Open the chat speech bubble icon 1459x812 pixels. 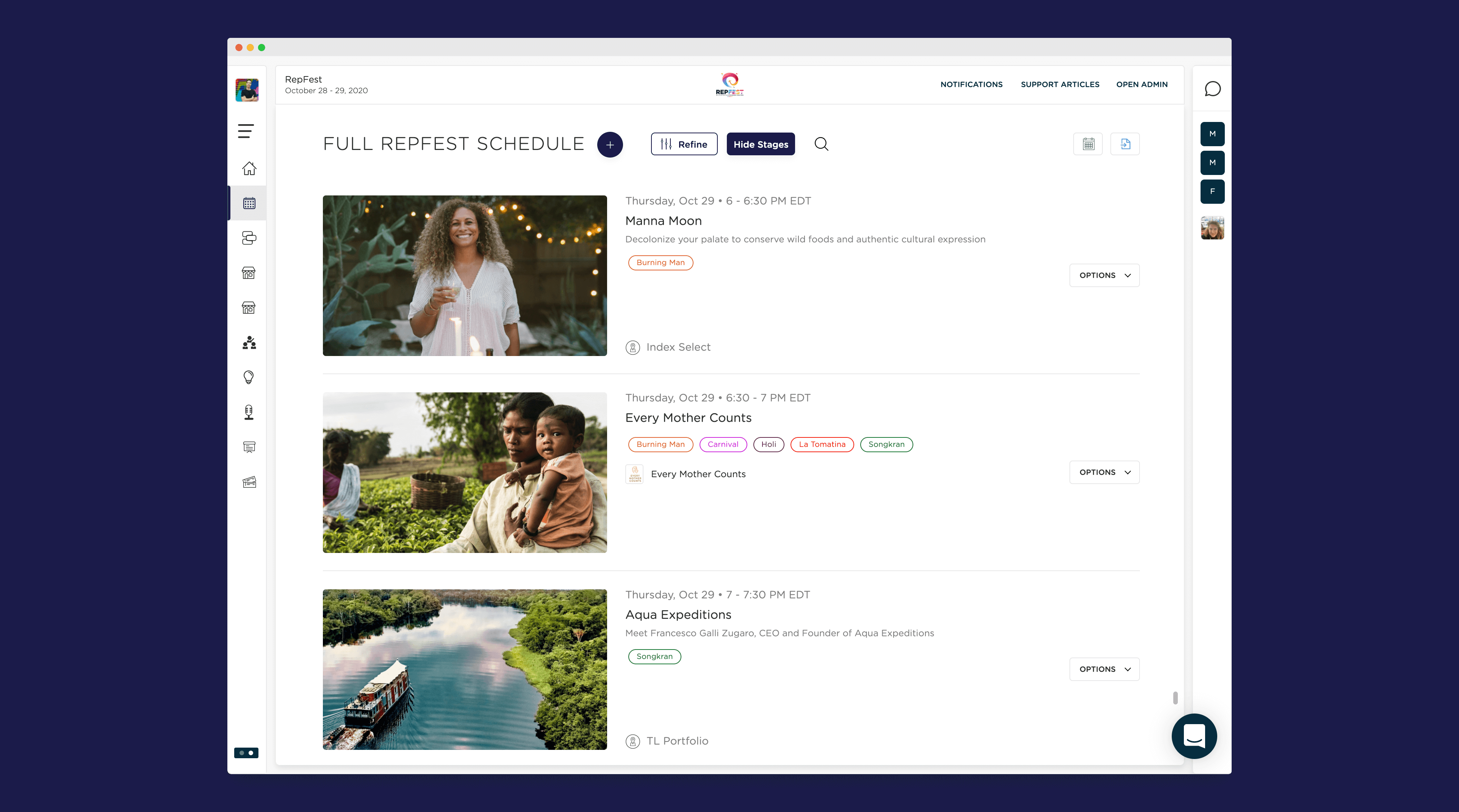coord(1212,89)
